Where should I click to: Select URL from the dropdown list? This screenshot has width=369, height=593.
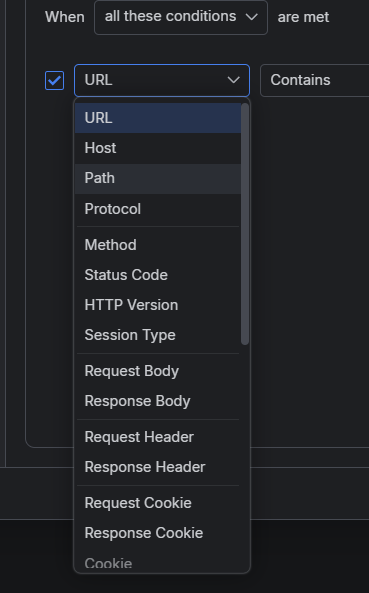tap(158, 118)
